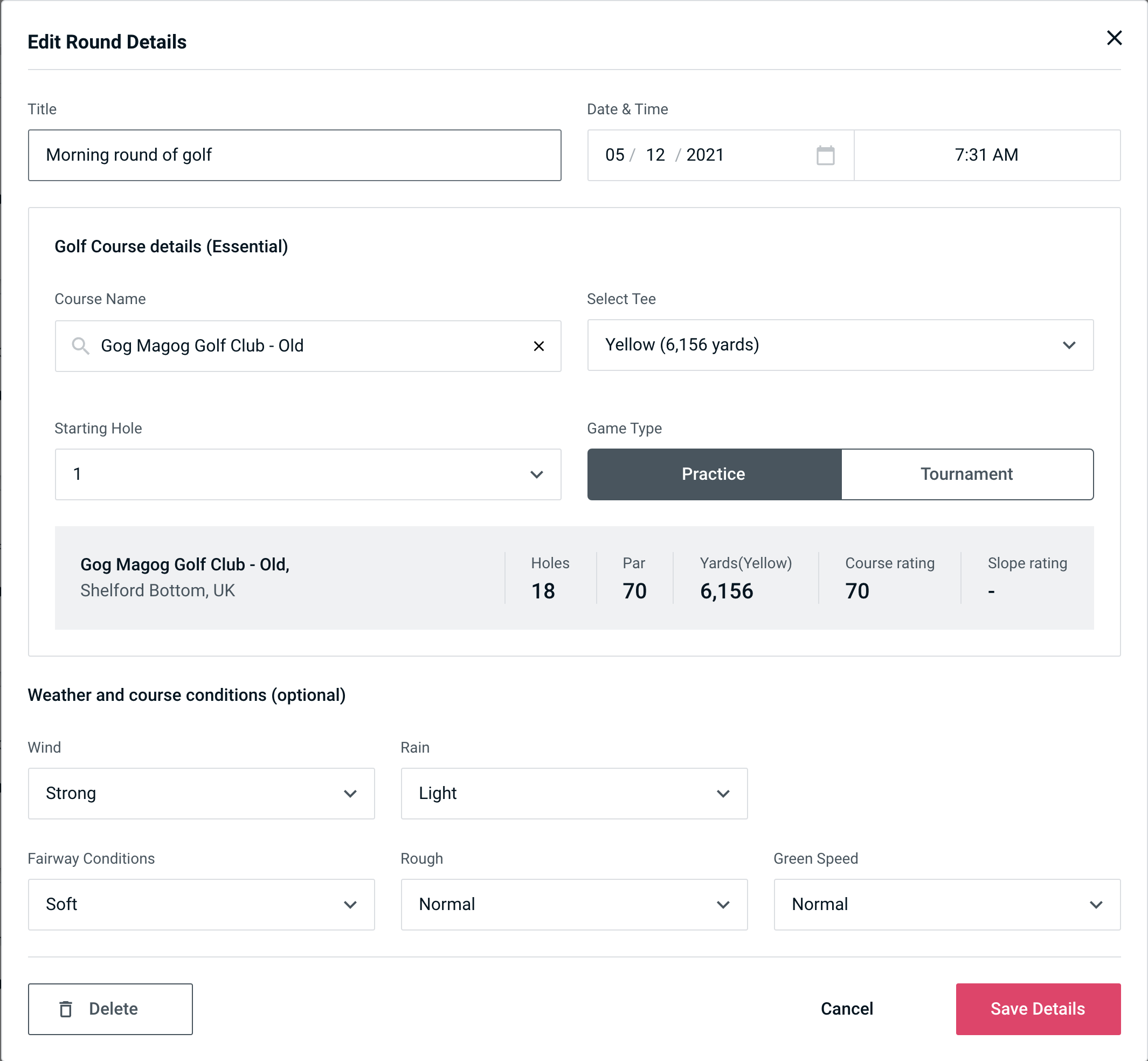
Task: Toggle Game Type to Practice
Action: (x=714, y=474)
